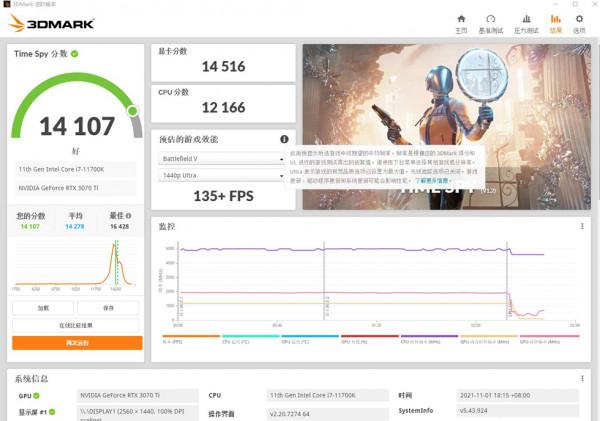Open 1440p Ultra resolution dropdown
The height and width of the screenshot is (421, 600).
(222, 175)
